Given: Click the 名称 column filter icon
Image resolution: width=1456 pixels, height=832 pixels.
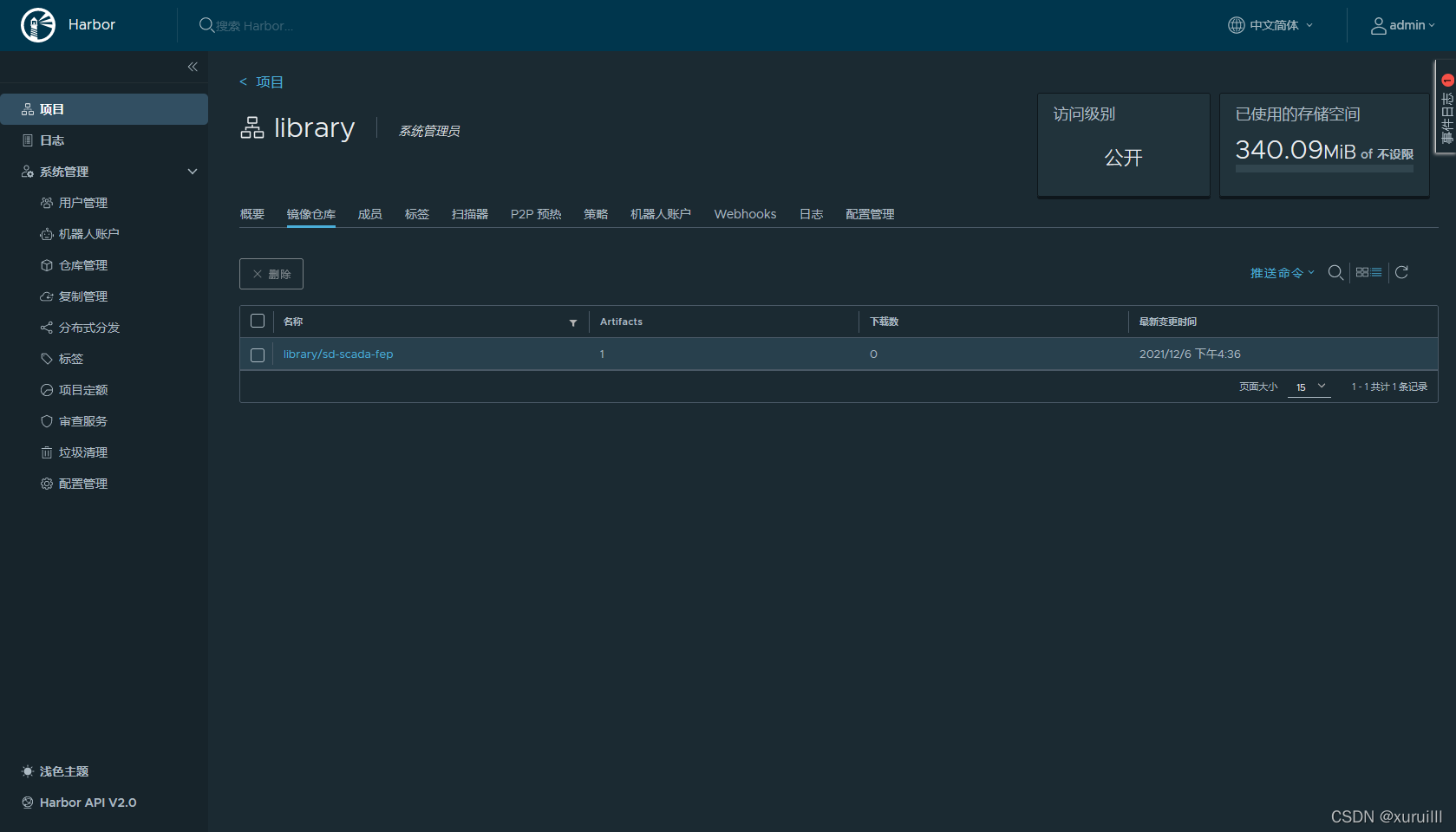Looking at the screenshot, I should [573, 322].
